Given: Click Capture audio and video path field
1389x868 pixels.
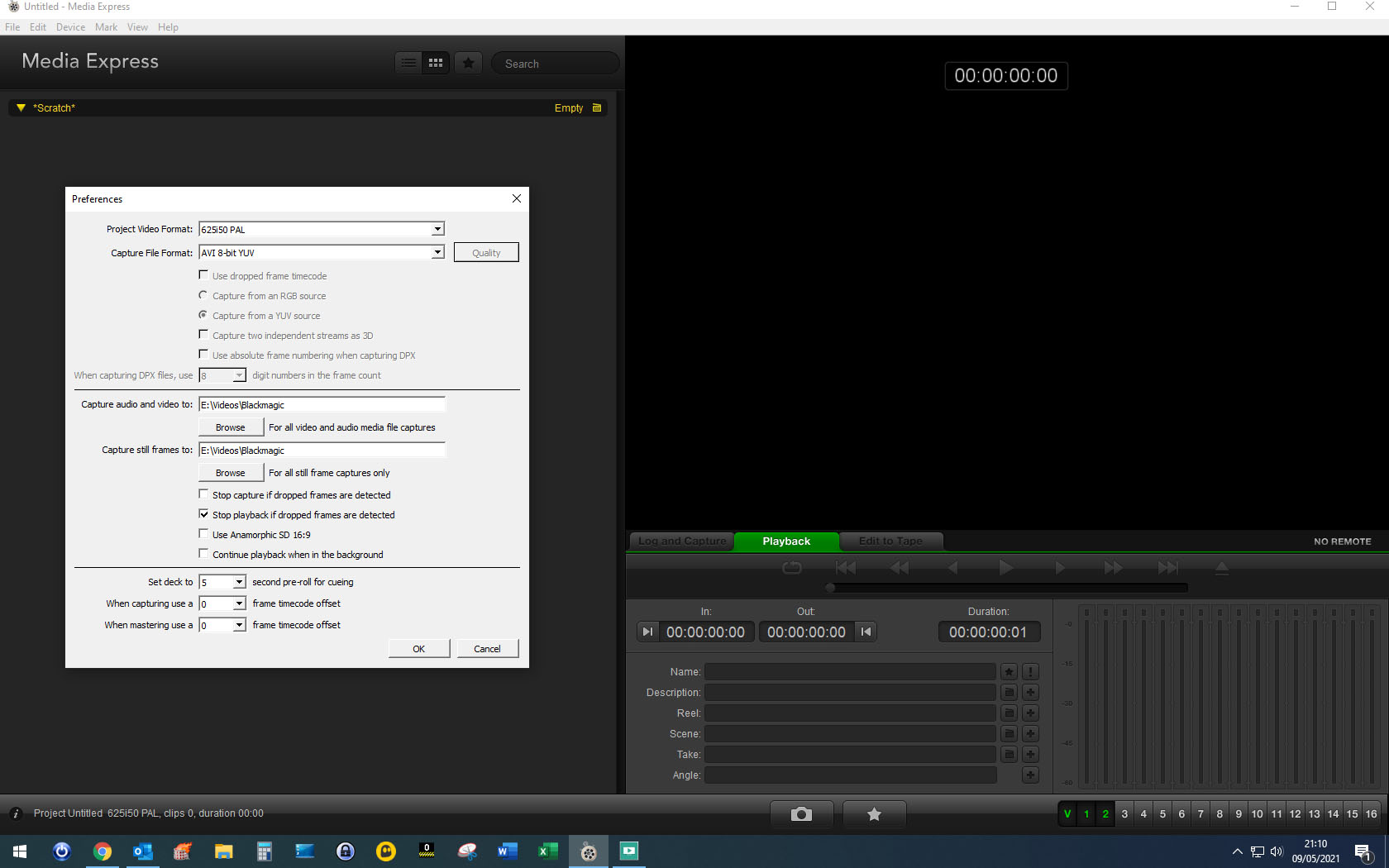Looking at the screenshot, I should (x=322, y=404).
